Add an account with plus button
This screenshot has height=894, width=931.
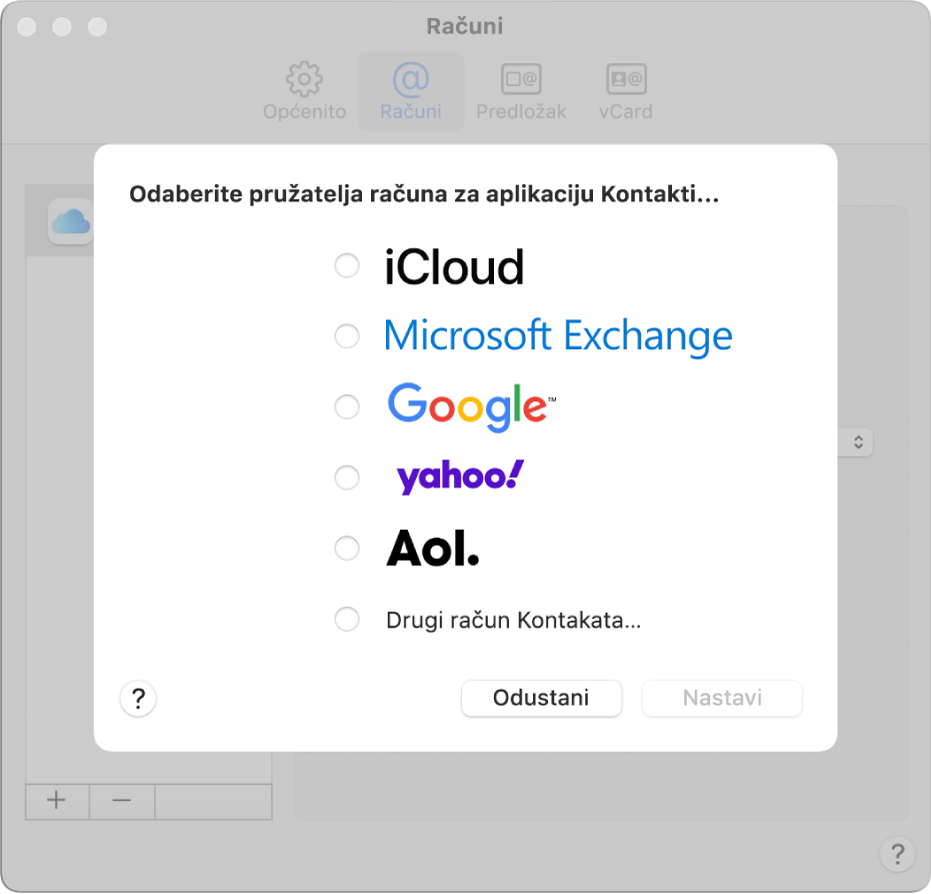pyautogui.click(x=57, y=801)
